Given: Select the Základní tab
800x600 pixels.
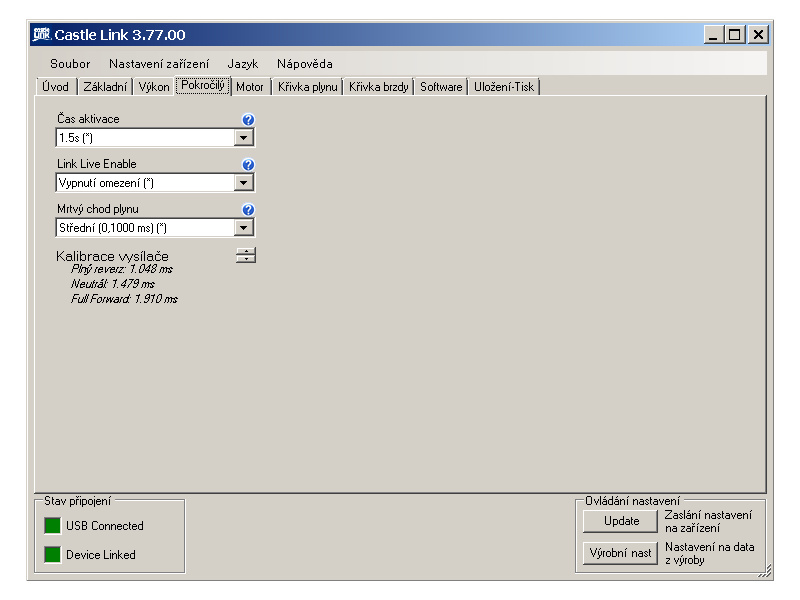Looking at the screenshot, I should tap(104, 87).
